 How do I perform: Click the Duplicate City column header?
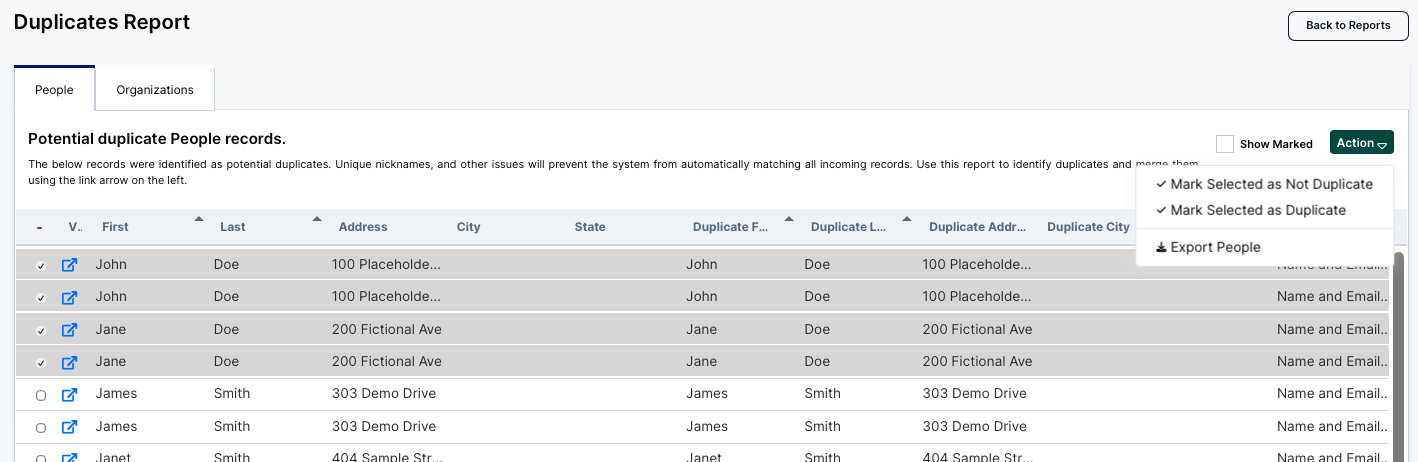tap(1088, 227)
